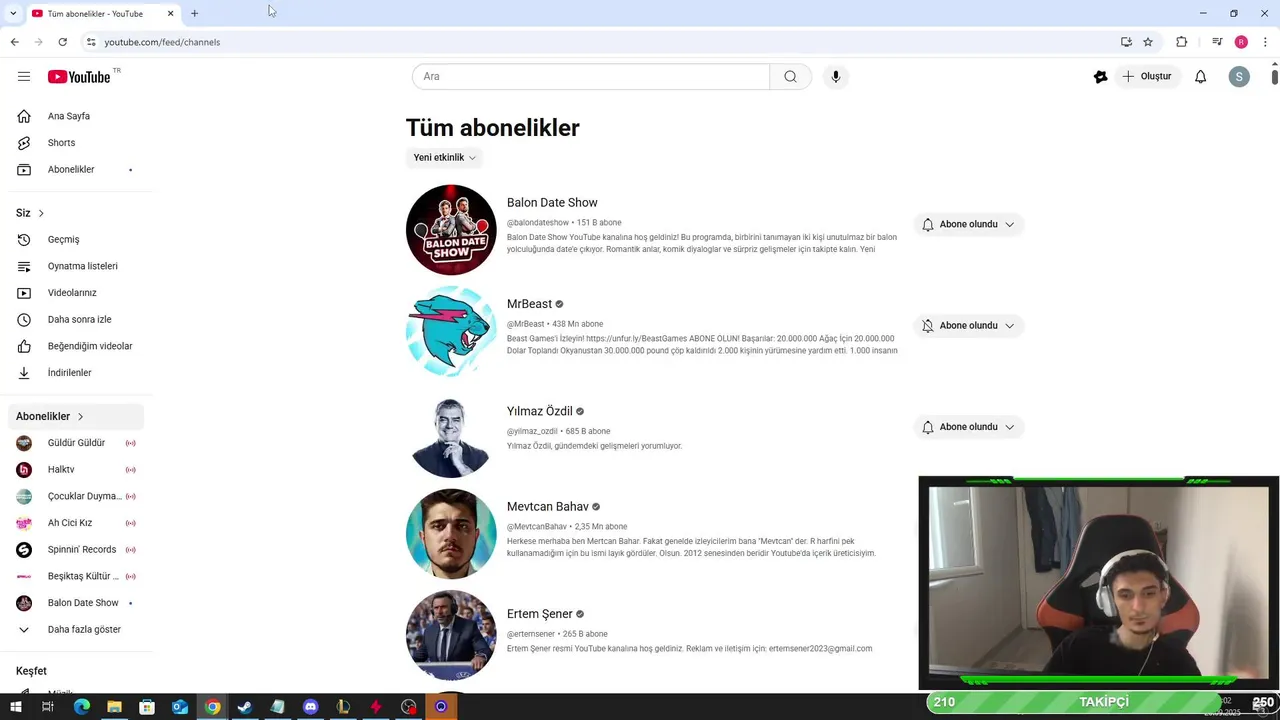Open Ertem Şener channel title

[x=539, y=614]
